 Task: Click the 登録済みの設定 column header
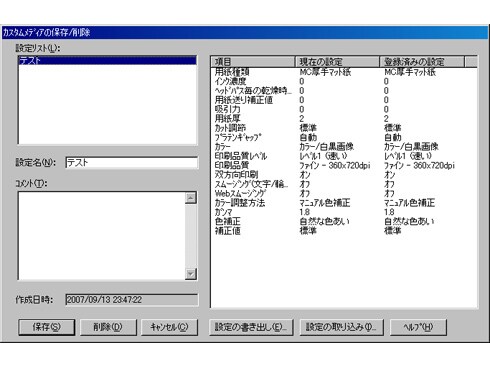(422, 62)
